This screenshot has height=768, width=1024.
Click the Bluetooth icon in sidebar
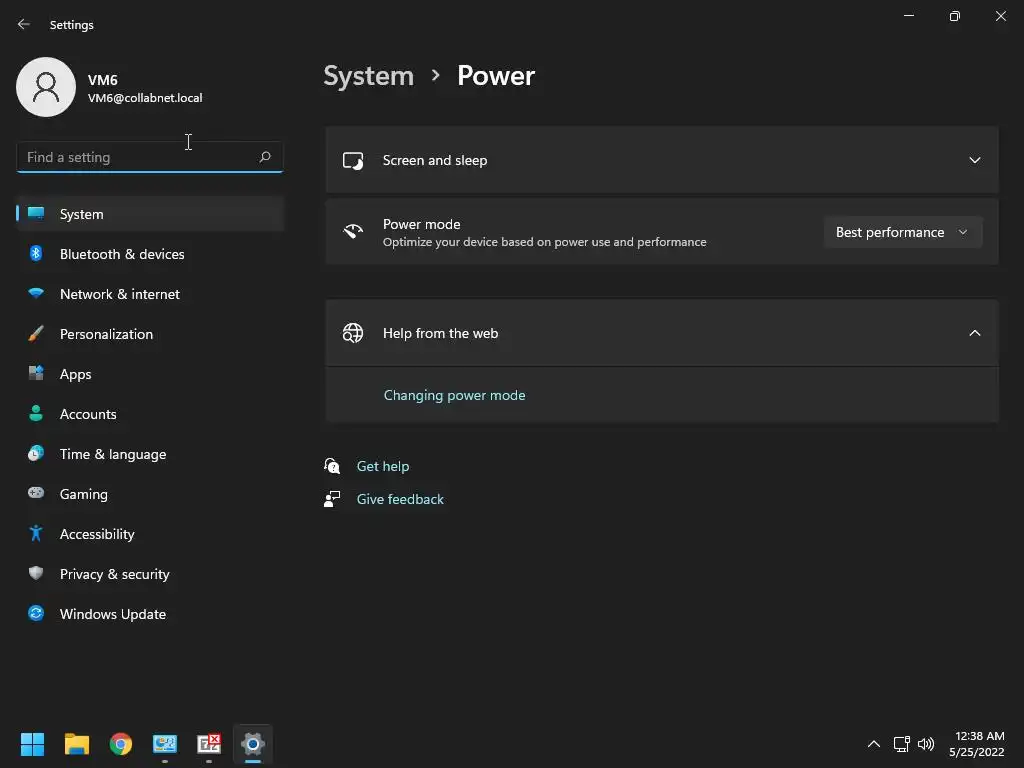36,253
